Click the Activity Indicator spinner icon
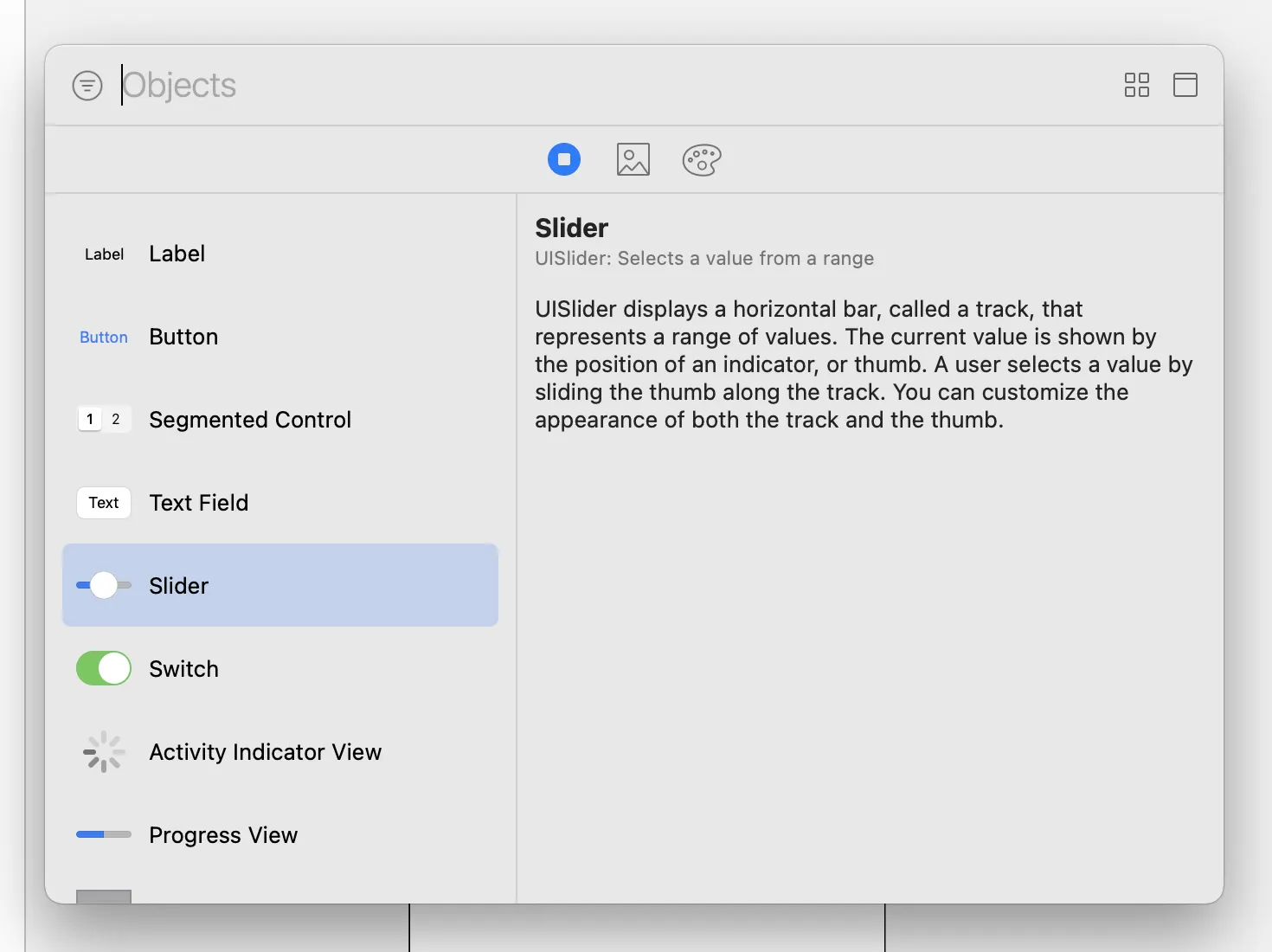The width and height of the screenshot is (1272, 952). click(104, 752)
